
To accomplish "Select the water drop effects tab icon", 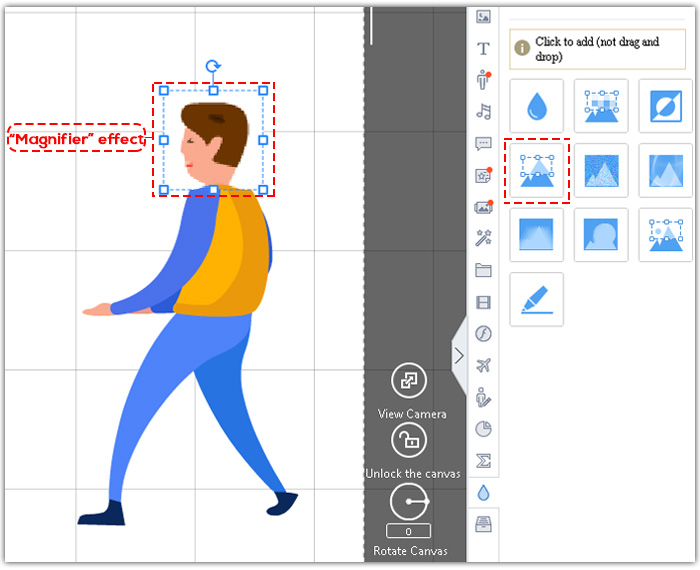I will (483, 493).
